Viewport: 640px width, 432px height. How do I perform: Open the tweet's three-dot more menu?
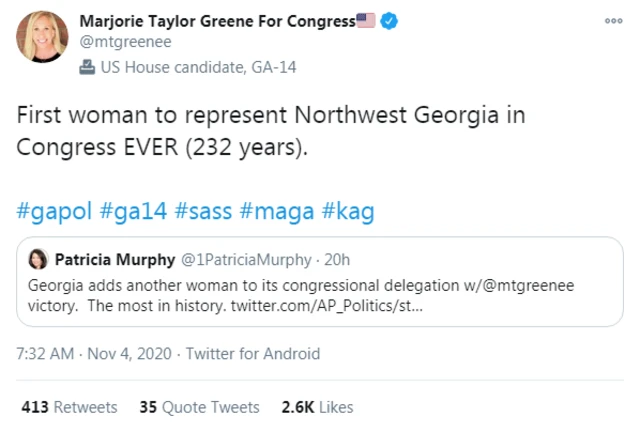click(x=612, y=21)
